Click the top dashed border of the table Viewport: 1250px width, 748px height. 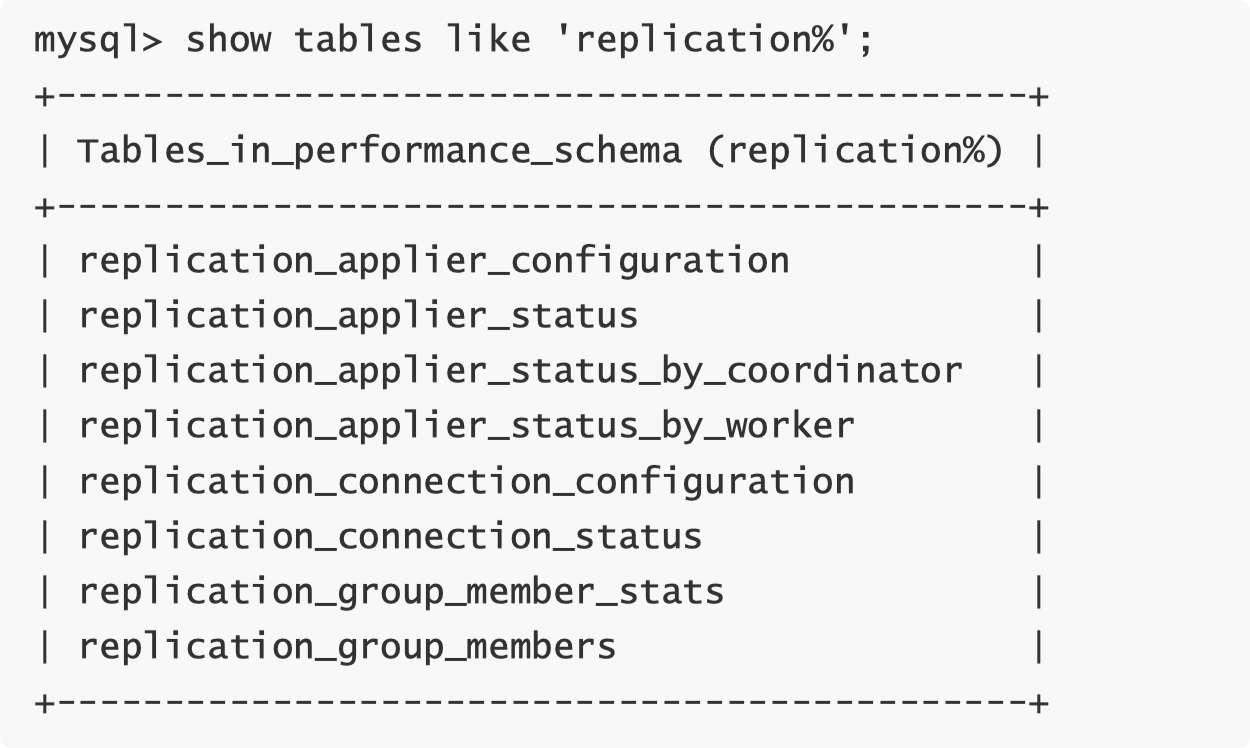(x=540, y=97)
